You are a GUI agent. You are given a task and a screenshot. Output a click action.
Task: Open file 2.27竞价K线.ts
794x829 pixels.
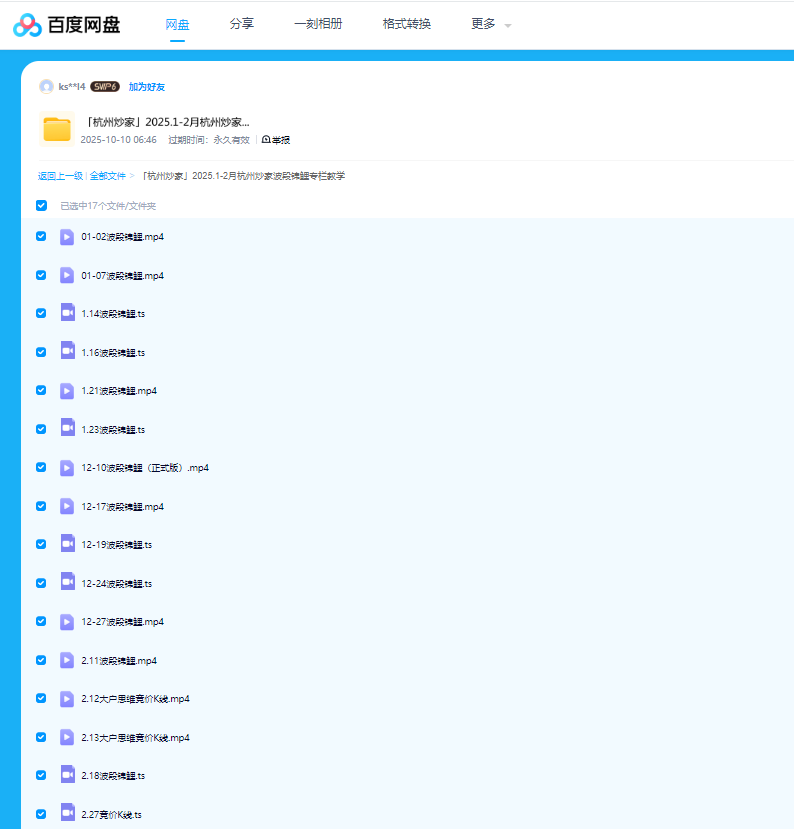112,815
